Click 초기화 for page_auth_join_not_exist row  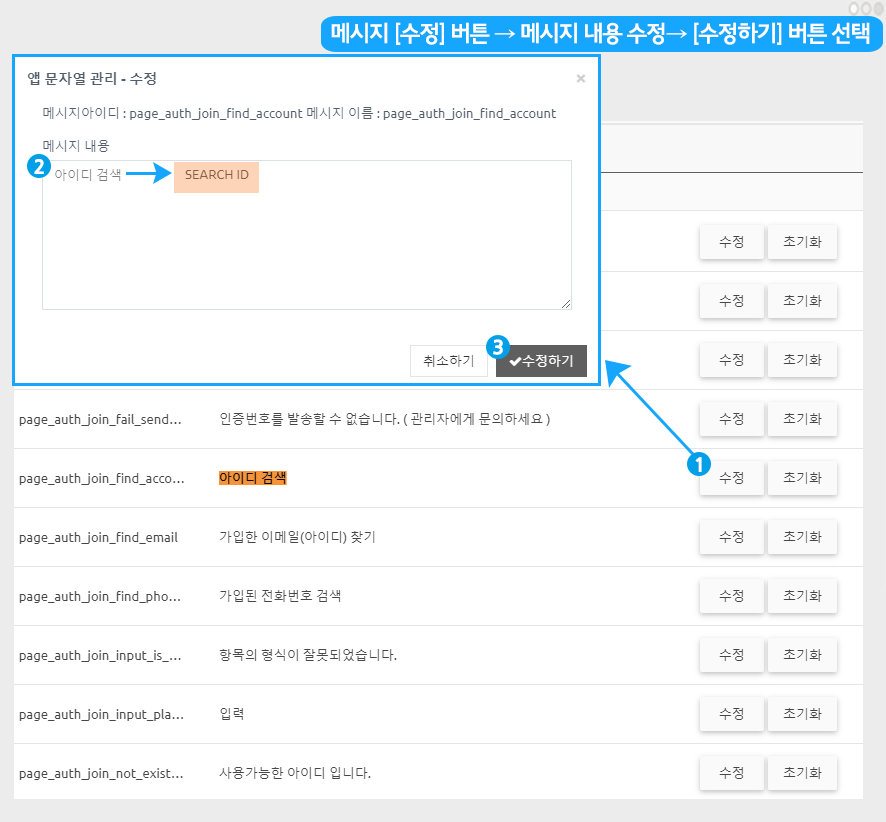[x=802, y=773]
